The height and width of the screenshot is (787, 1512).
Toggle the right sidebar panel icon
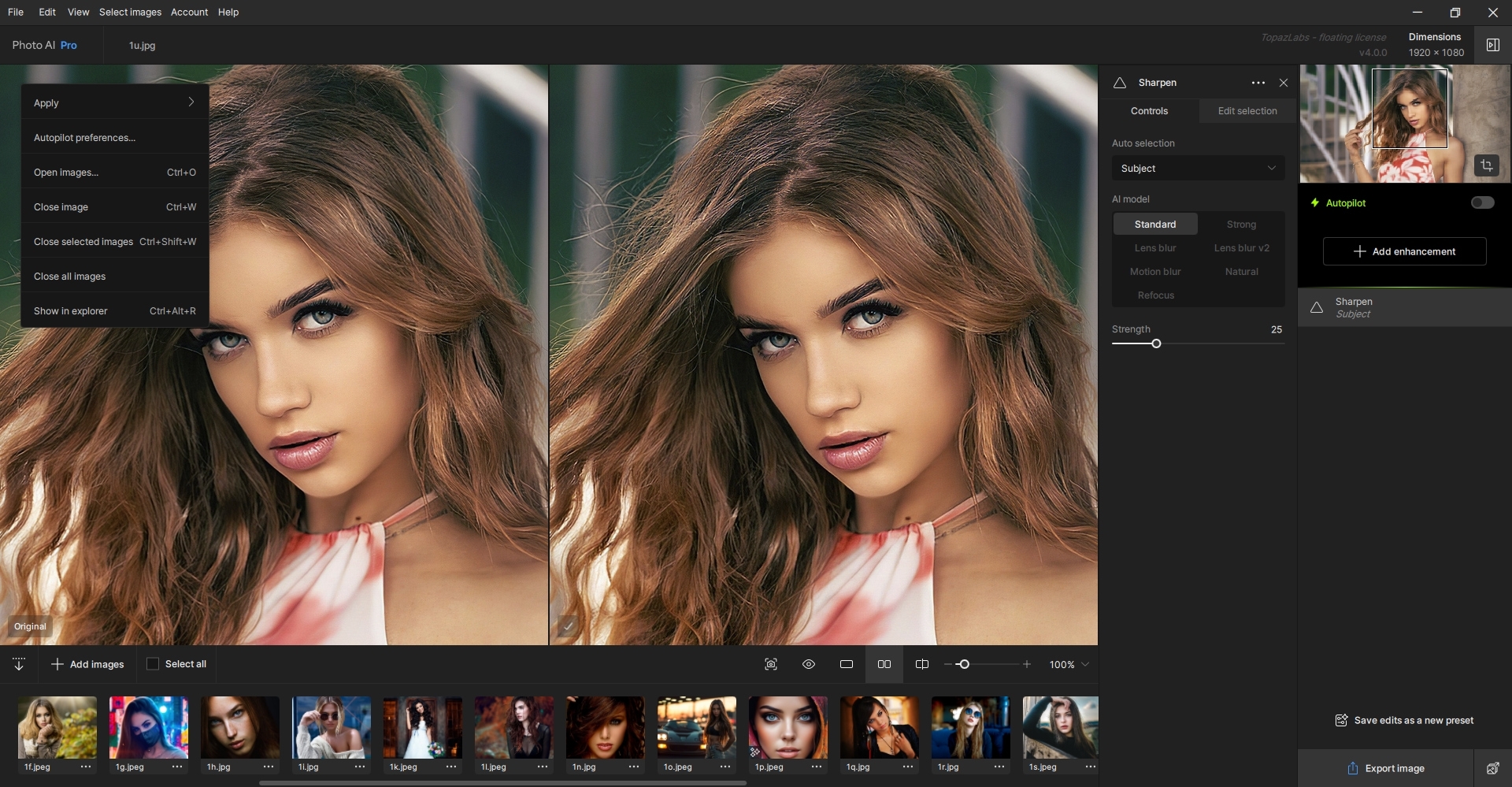point(1492,45)
